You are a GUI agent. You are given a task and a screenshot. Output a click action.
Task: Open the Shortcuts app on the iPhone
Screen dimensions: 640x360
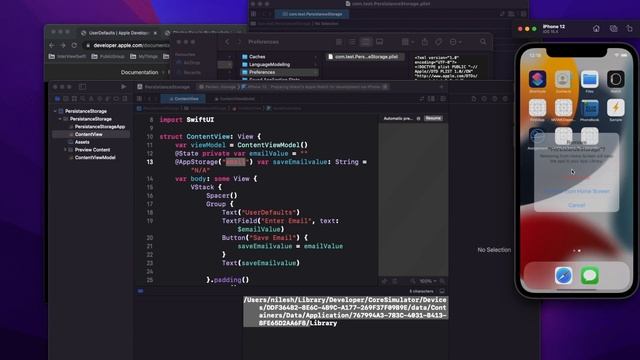538,79
